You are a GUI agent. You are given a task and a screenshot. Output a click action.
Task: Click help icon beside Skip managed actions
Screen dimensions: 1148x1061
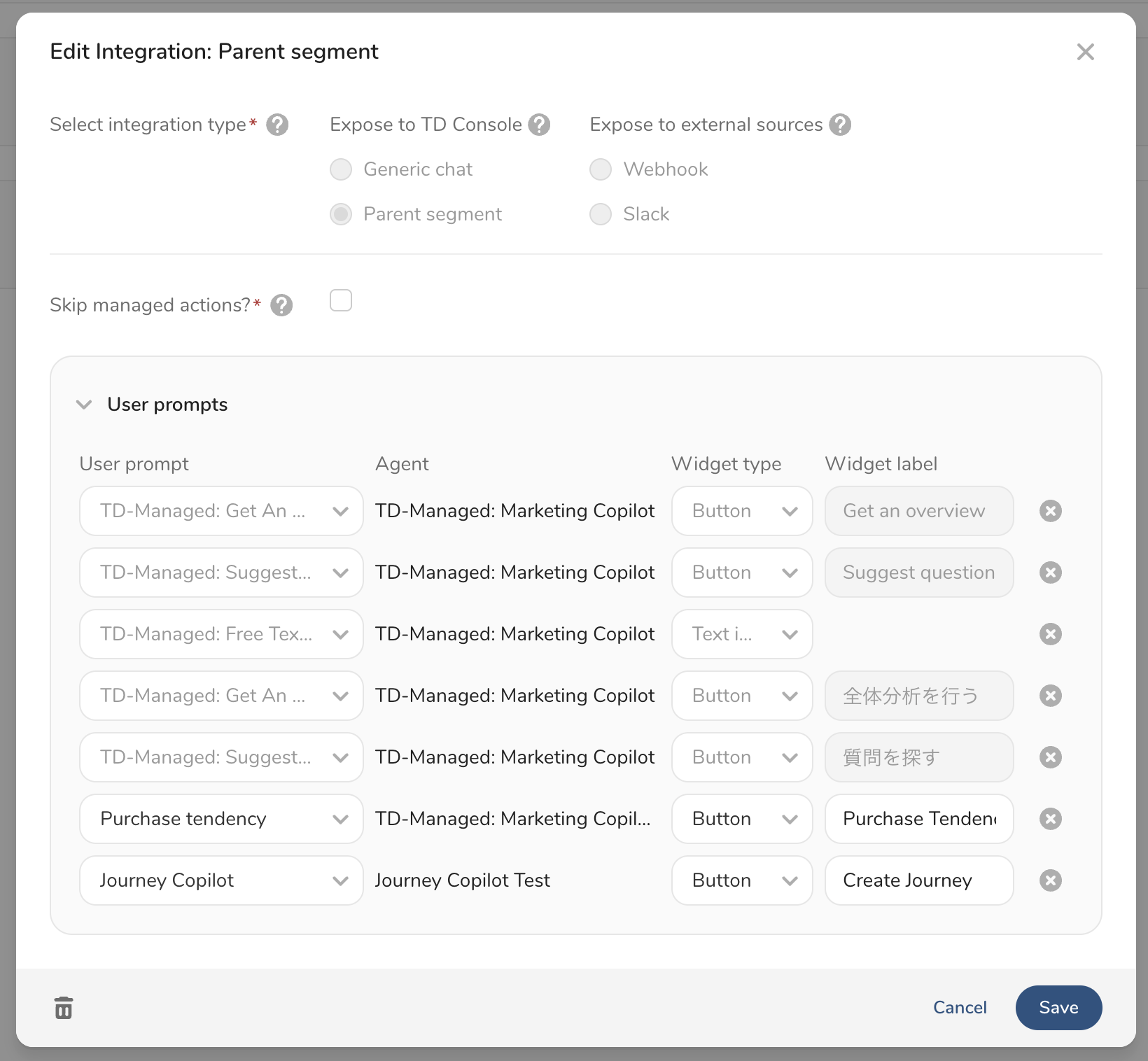pyautogui.click(x=281, y=305)
